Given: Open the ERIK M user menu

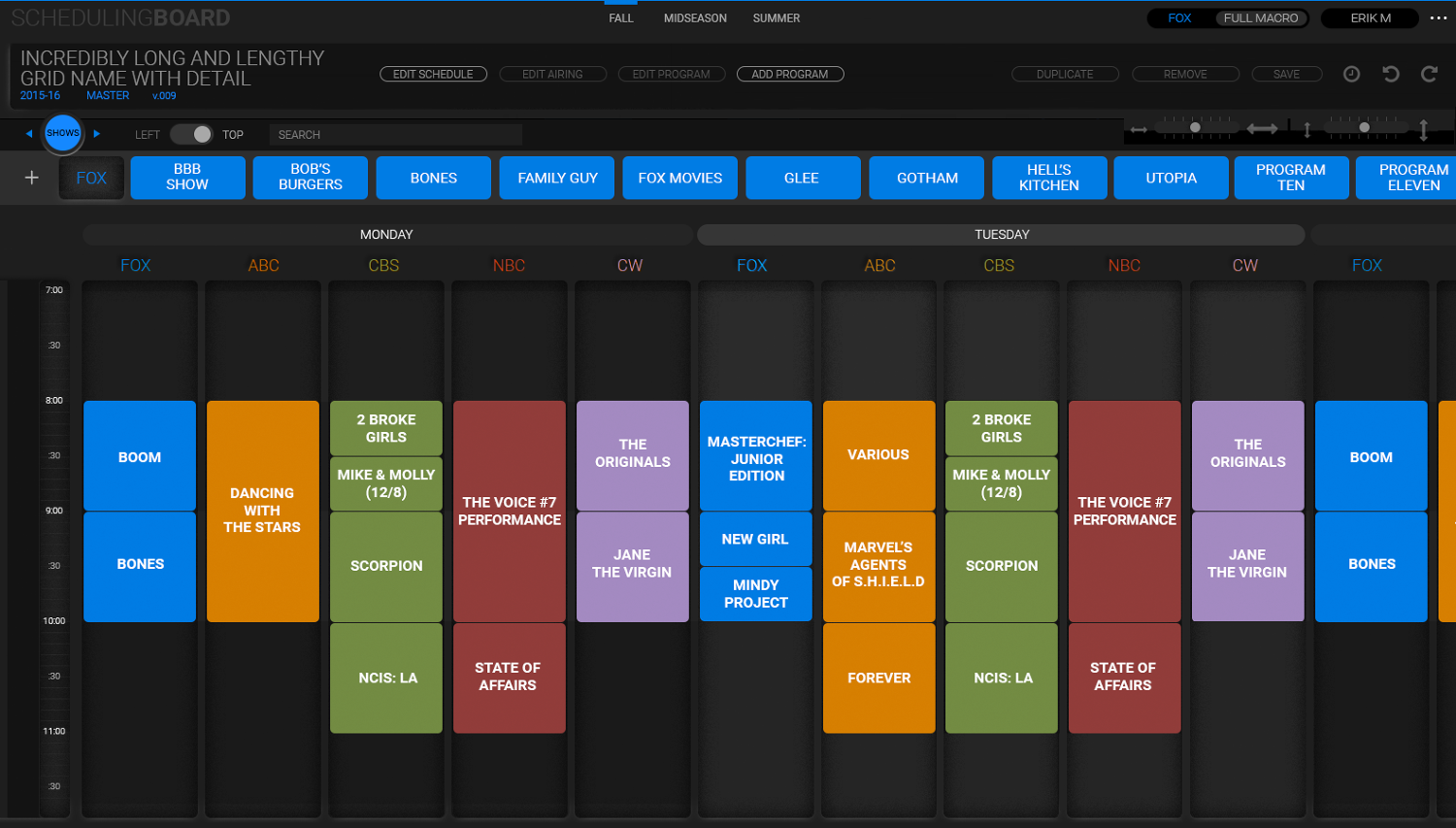Looking at the screenshot, I should [1369, 17].
